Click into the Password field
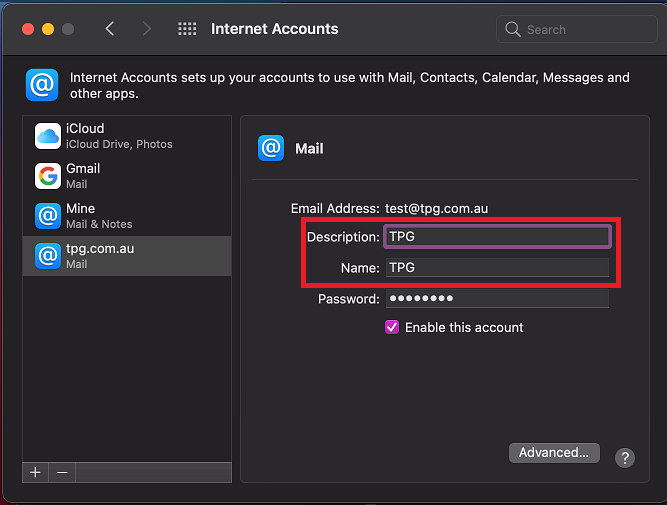 click(x=497, y=299)
